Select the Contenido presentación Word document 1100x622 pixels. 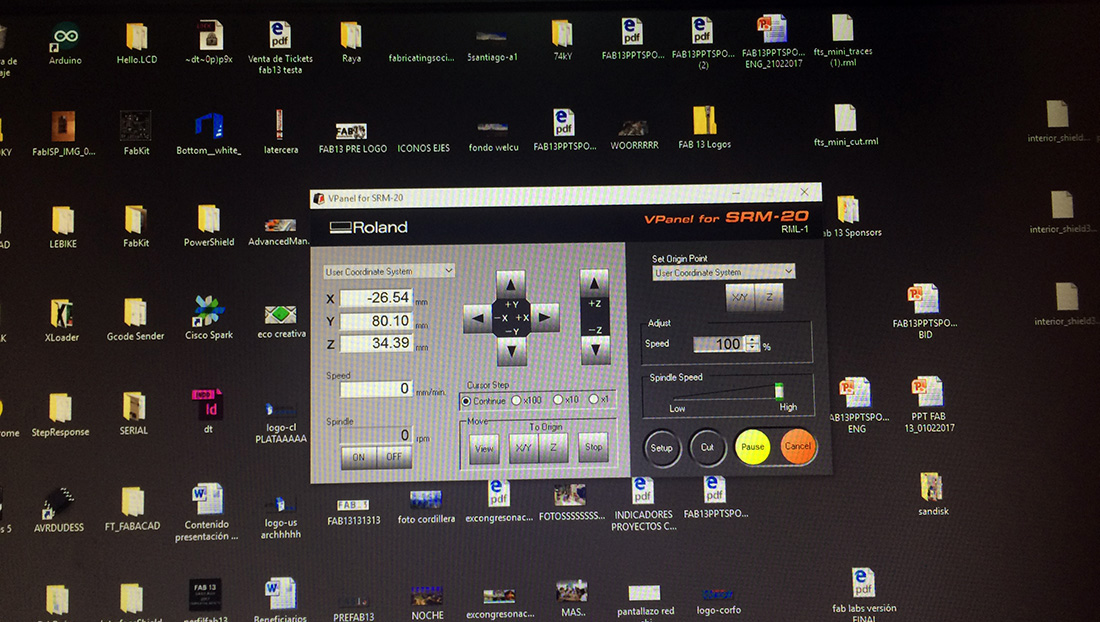(x=206, y=513)
